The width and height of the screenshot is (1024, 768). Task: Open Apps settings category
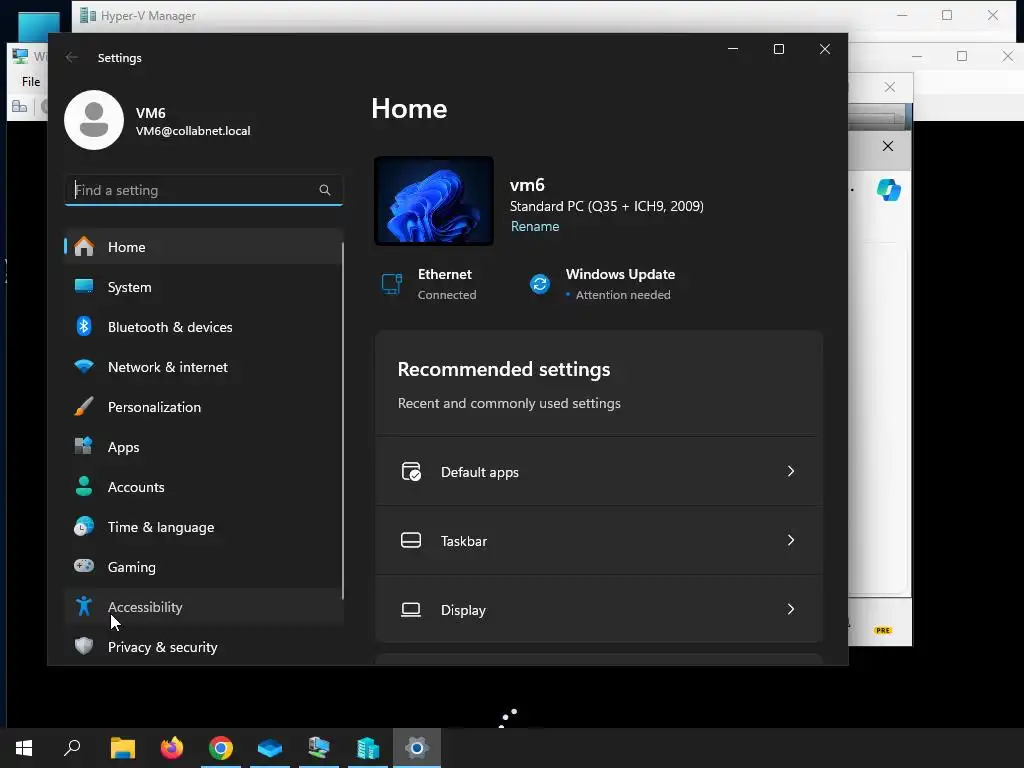pyautogui.click(x=203, y=447)
